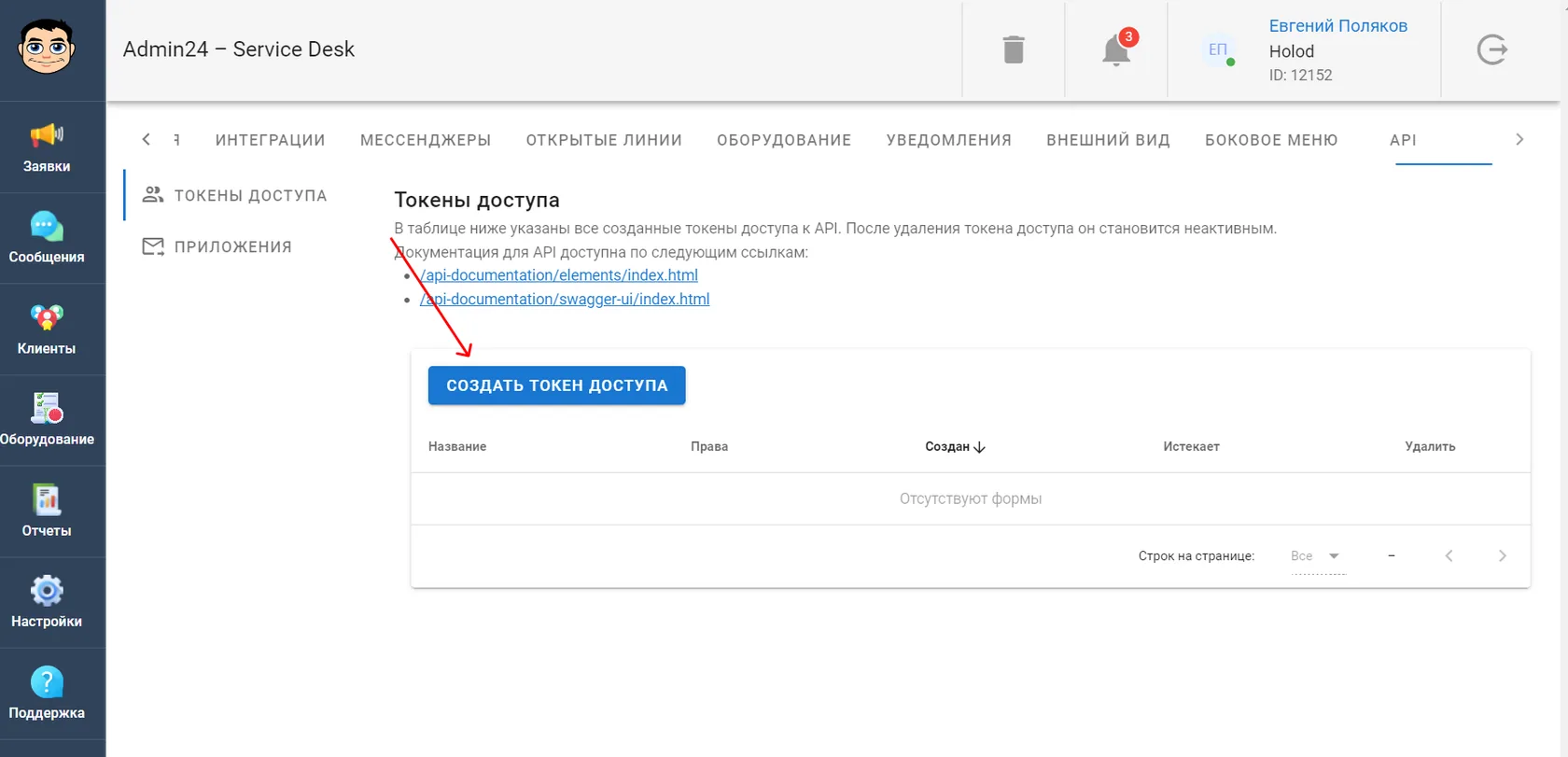Viewport: 1568px width, 757px height.
Task: Open Отчеты reports in the sidebar
Action: [x=47, y=512]
